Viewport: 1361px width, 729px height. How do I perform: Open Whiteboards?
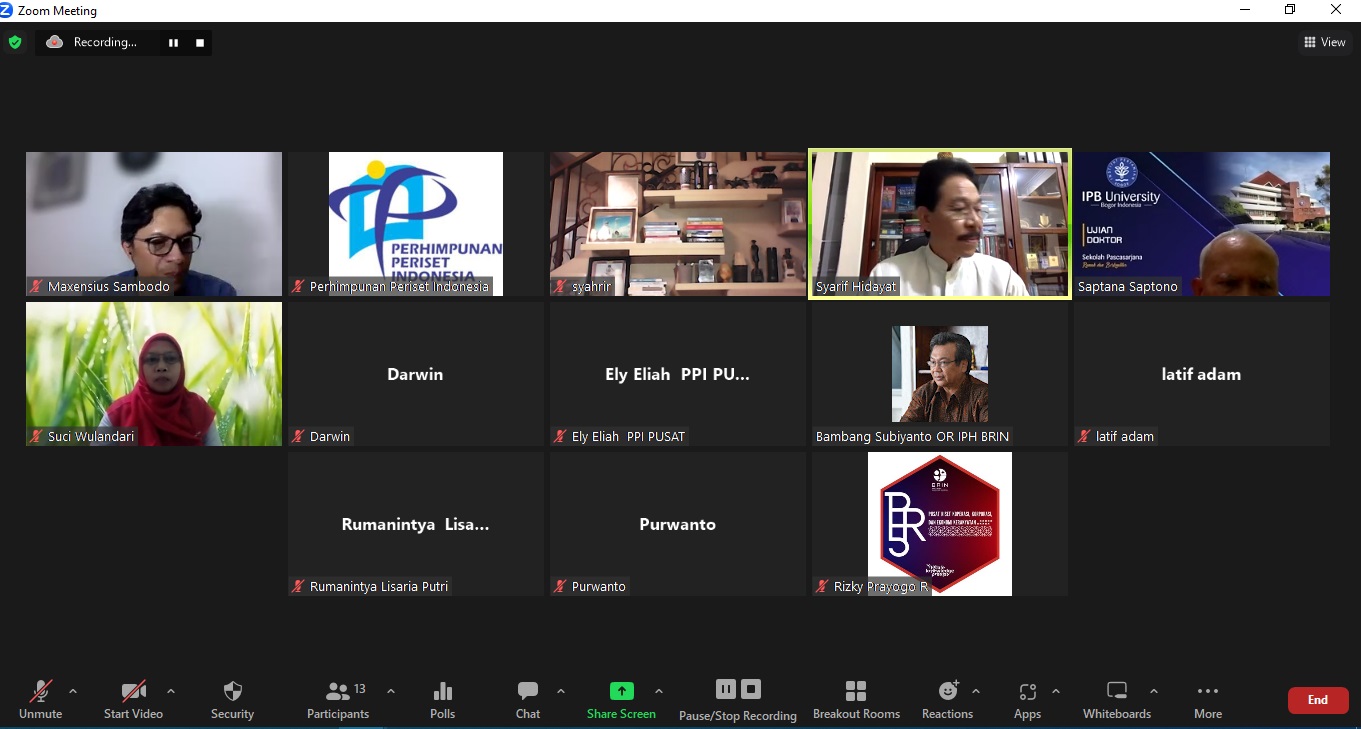pos(1117,699)
